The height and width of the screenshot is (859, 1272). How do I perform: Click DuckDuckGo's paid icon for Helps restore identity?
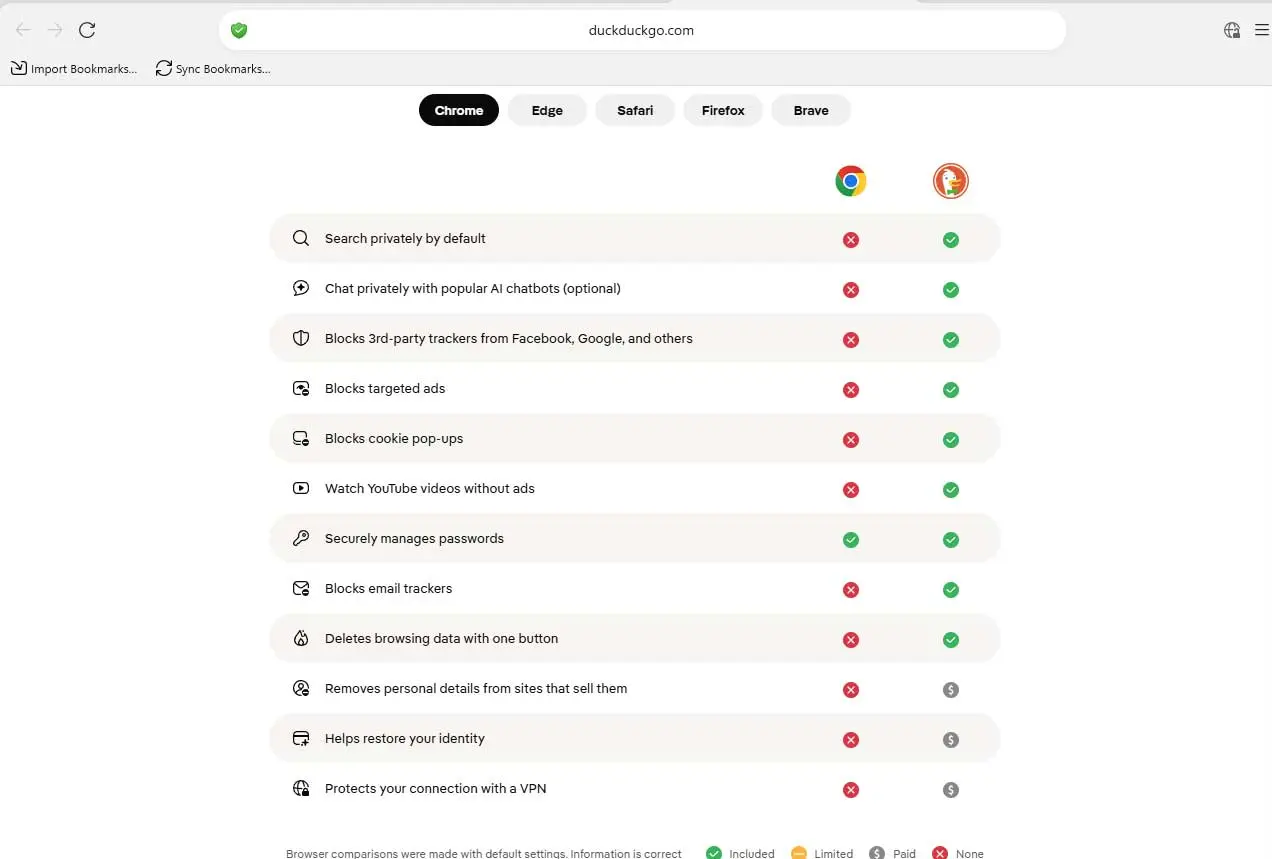click(x=951, y=740)
